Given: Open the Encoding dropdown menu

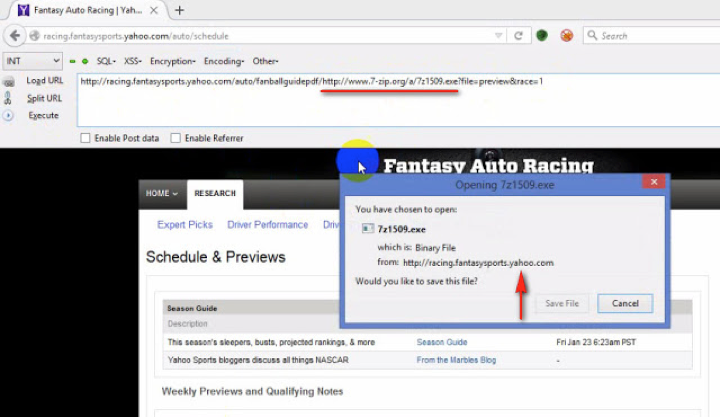Looking at the screenshot, I should 223,61.
